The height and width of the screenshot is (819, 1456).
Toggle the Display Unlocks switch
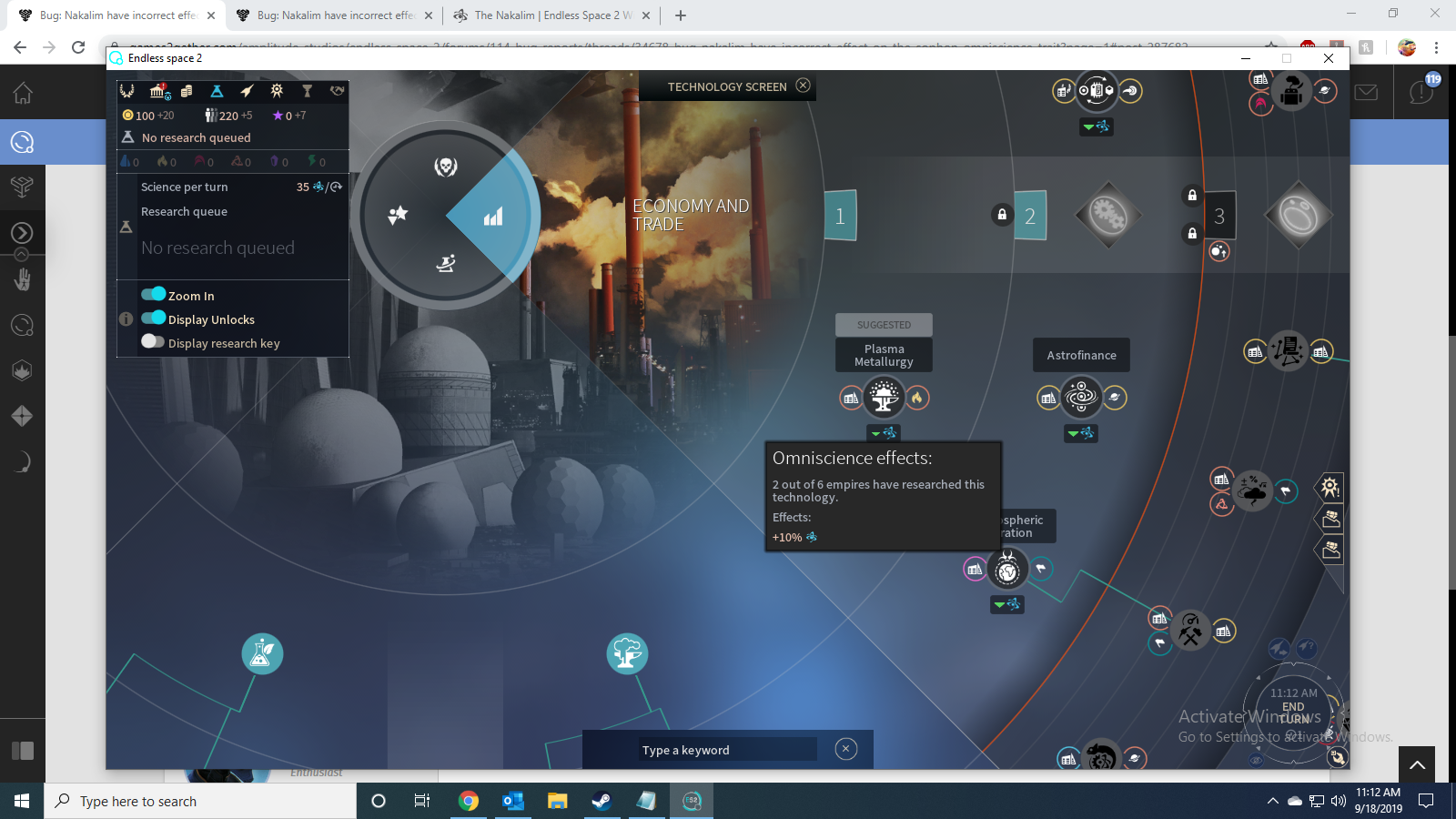(x=153, y=318)
